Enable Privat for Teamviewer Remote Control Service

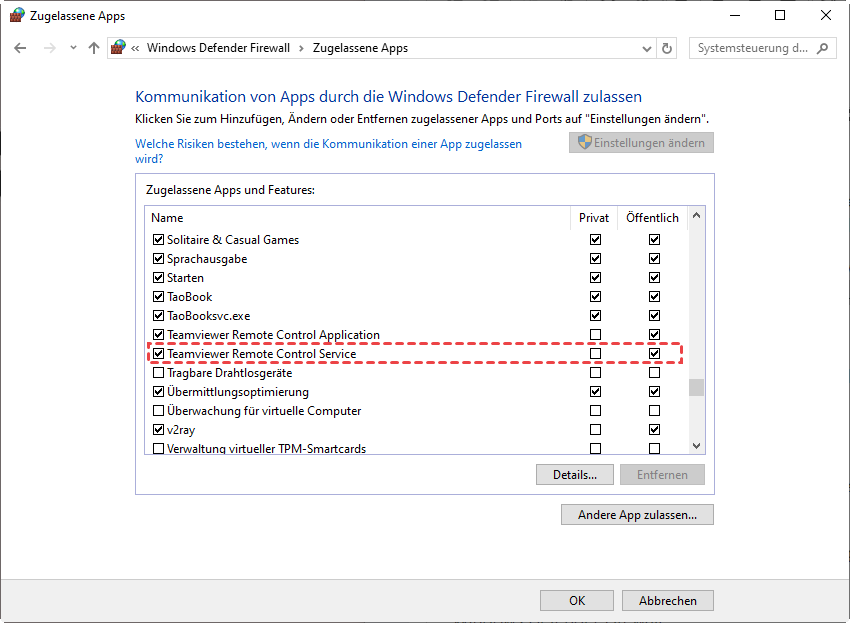[596, 354]
